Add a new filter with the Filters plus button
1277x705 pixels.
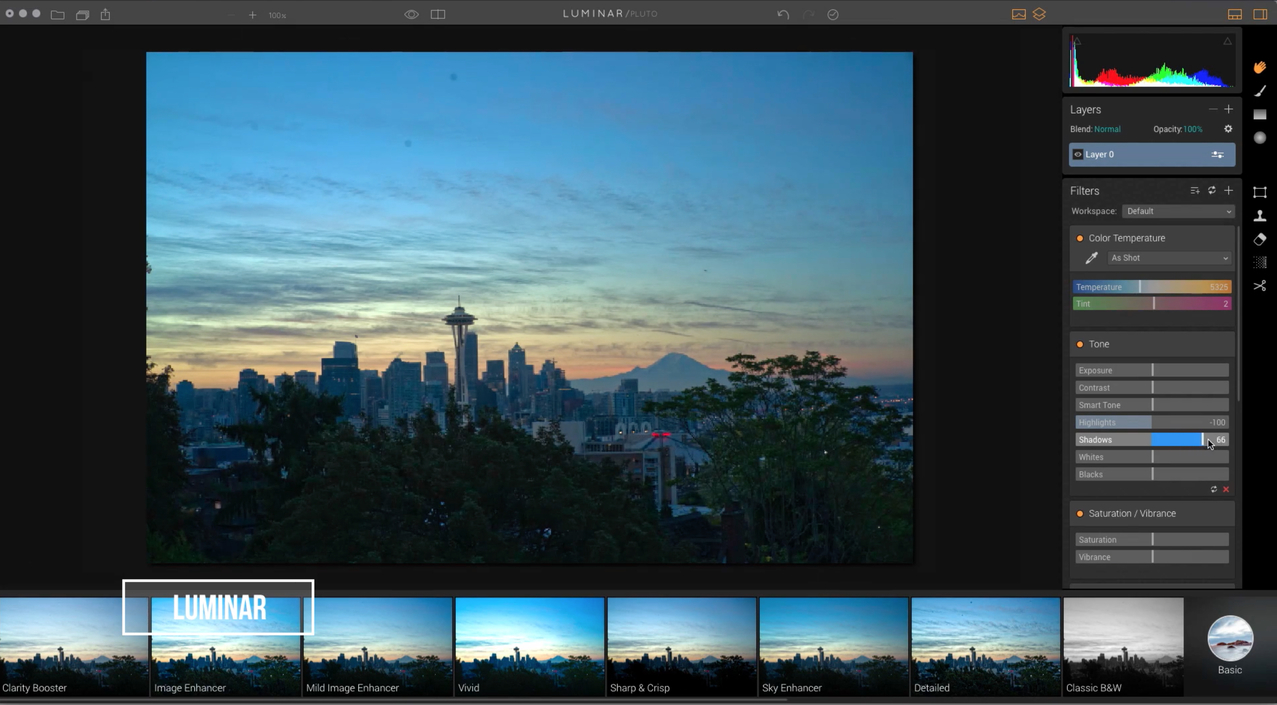(1228, 190)
